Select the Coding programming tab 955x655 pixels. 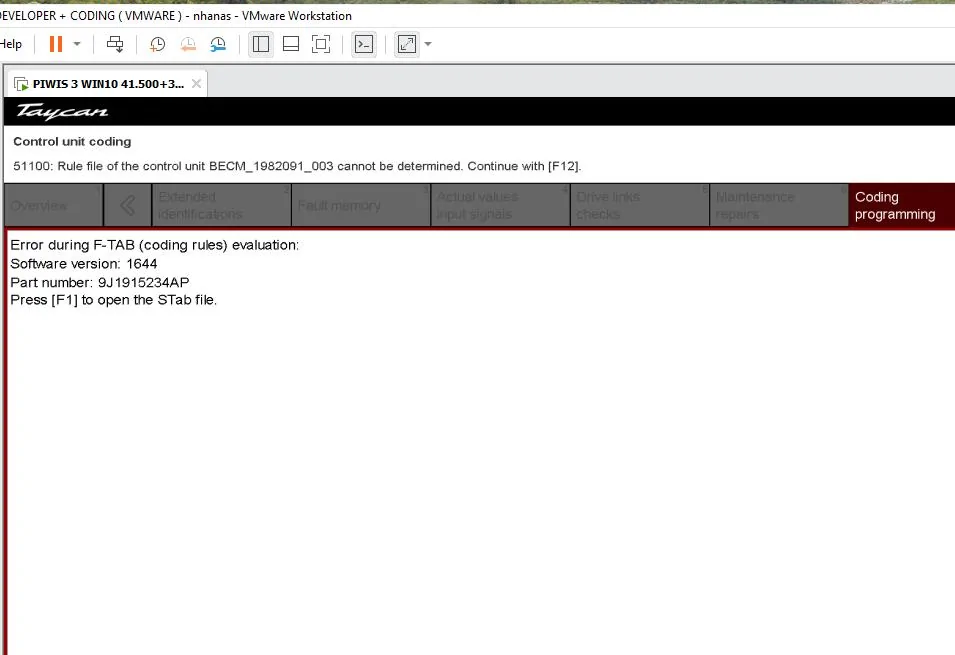(902, 205)
